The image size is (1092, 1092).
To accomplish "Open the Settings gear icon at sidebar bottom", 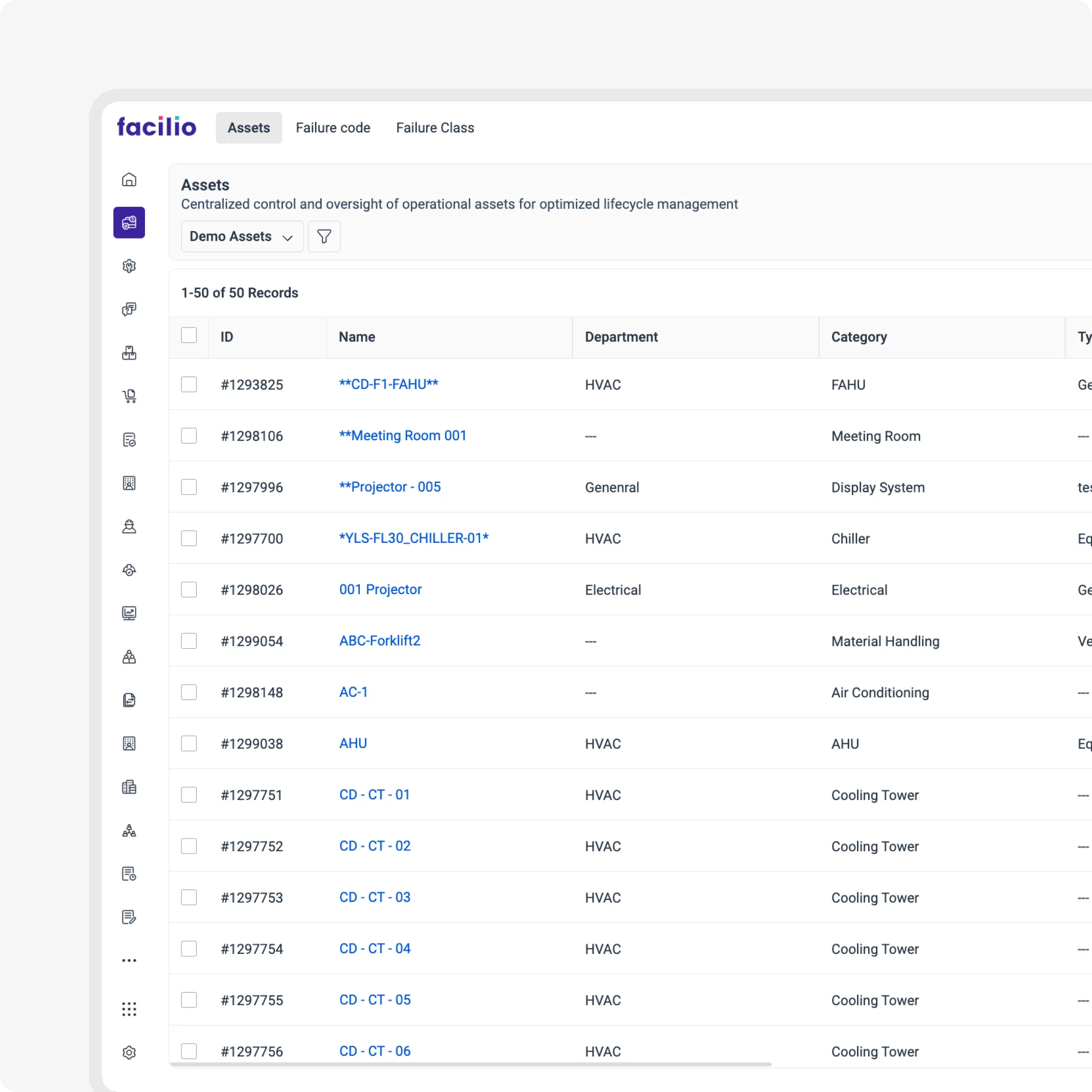I will coord(130,1052).
